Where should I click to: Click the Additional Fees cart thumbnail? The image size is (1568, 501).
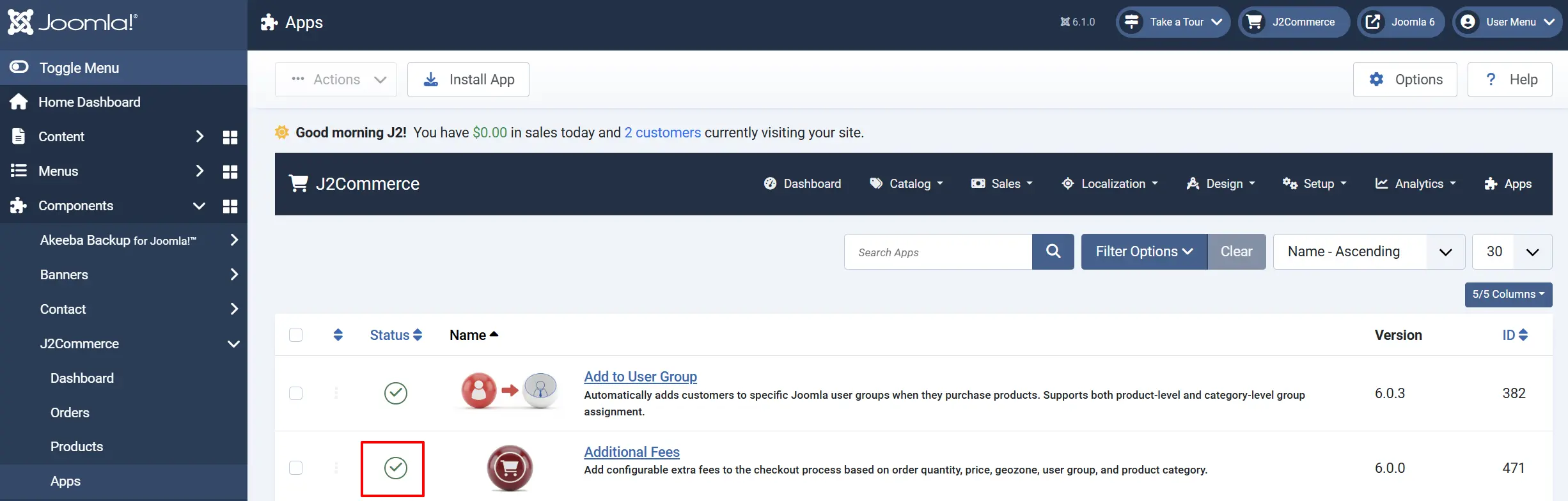click(510, 468)
